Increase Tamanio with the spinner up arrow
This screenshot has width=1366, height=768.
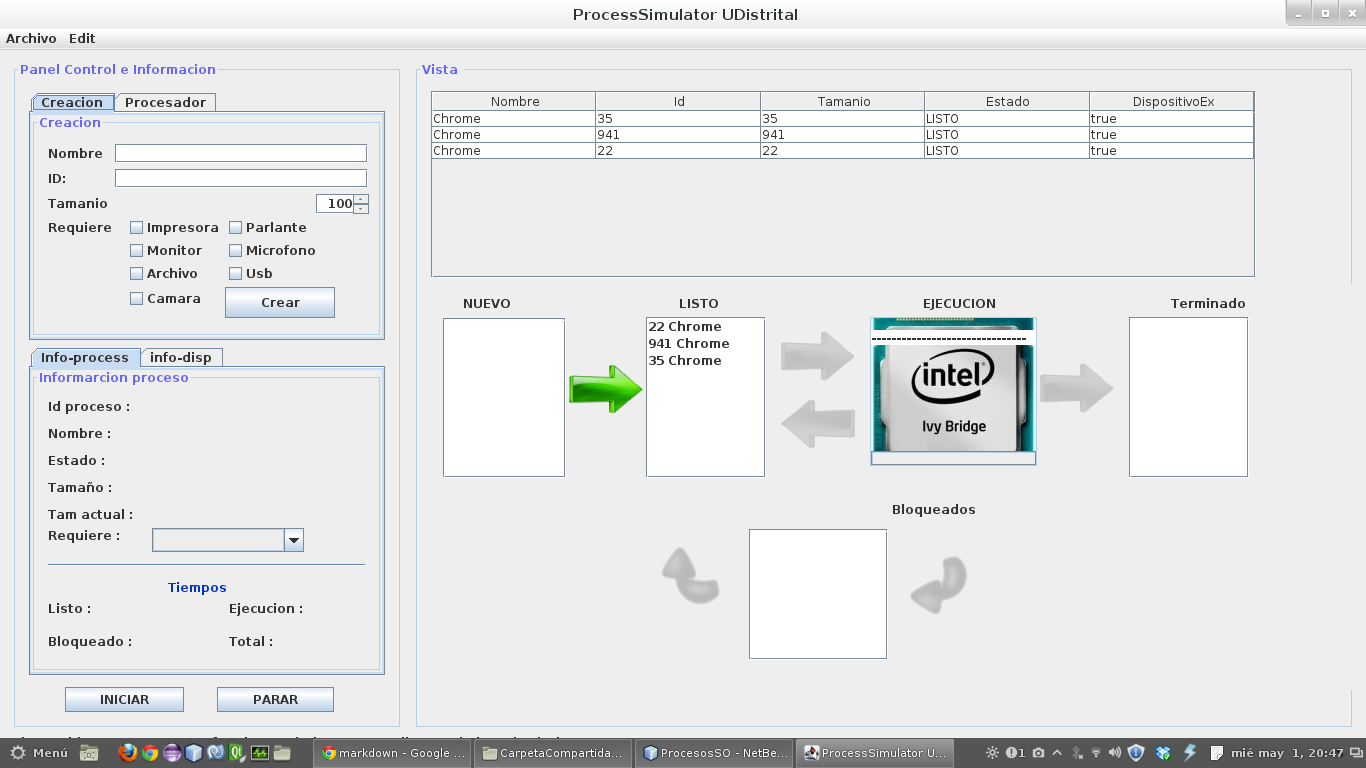coord(361,199)
